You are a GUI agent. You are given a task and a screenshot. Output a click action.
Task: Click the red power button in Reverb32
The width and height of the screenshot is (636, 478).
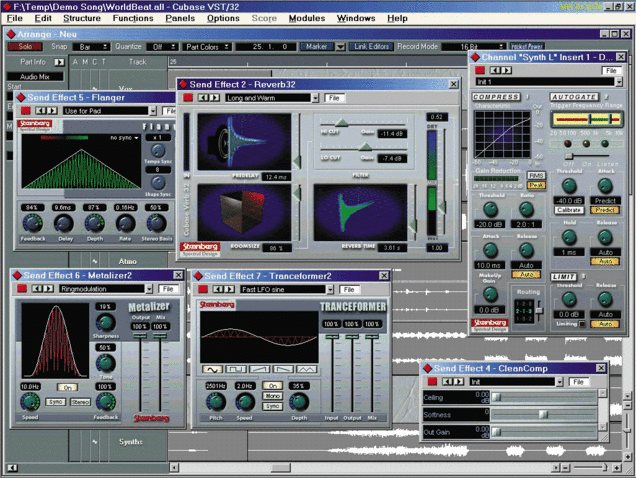[187, 98]
